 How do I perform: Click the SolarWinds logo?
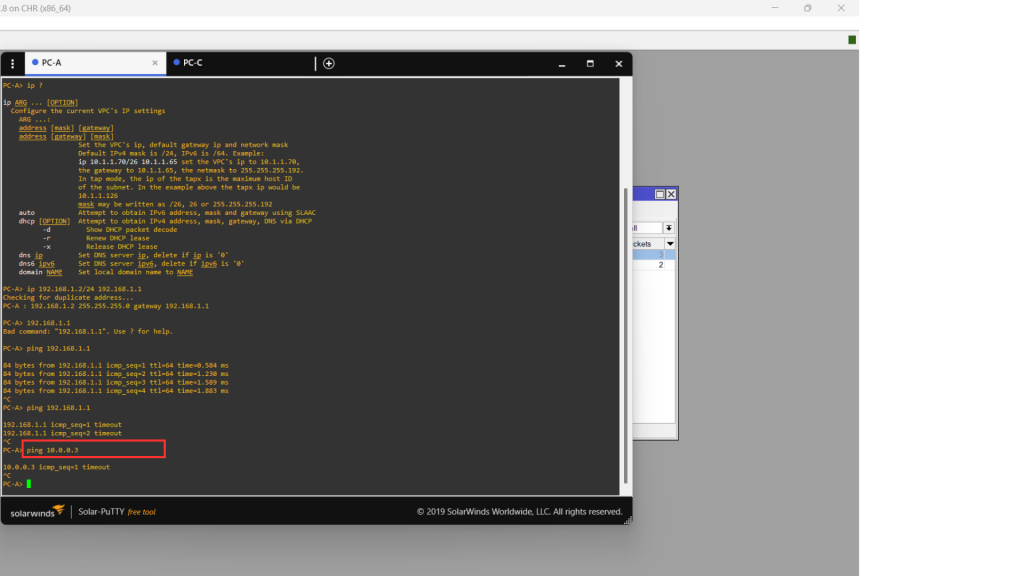click(38, 511)
